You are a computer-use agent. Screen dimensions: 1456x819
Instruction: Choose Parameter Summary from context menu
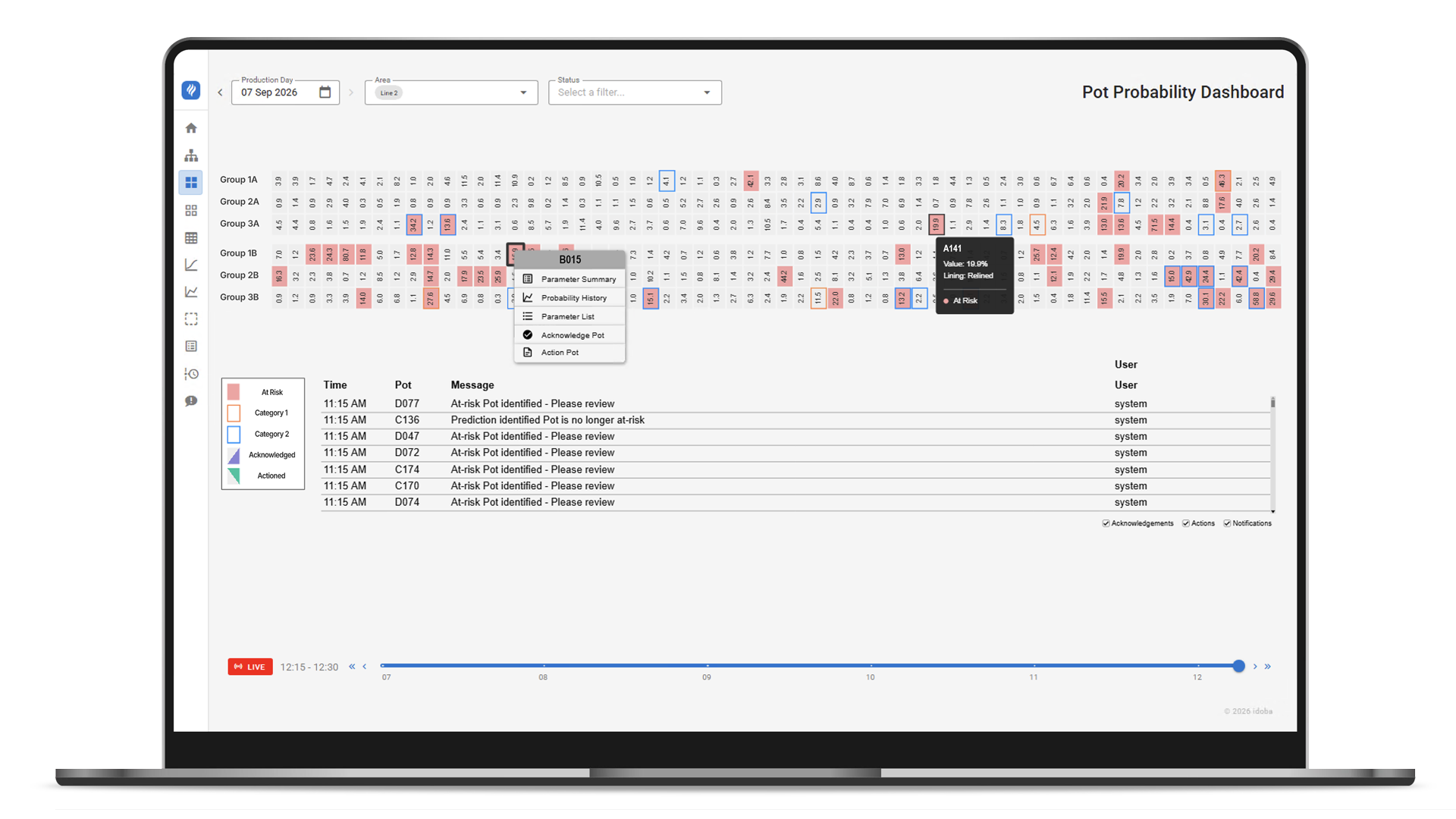[x=570, y=279]
